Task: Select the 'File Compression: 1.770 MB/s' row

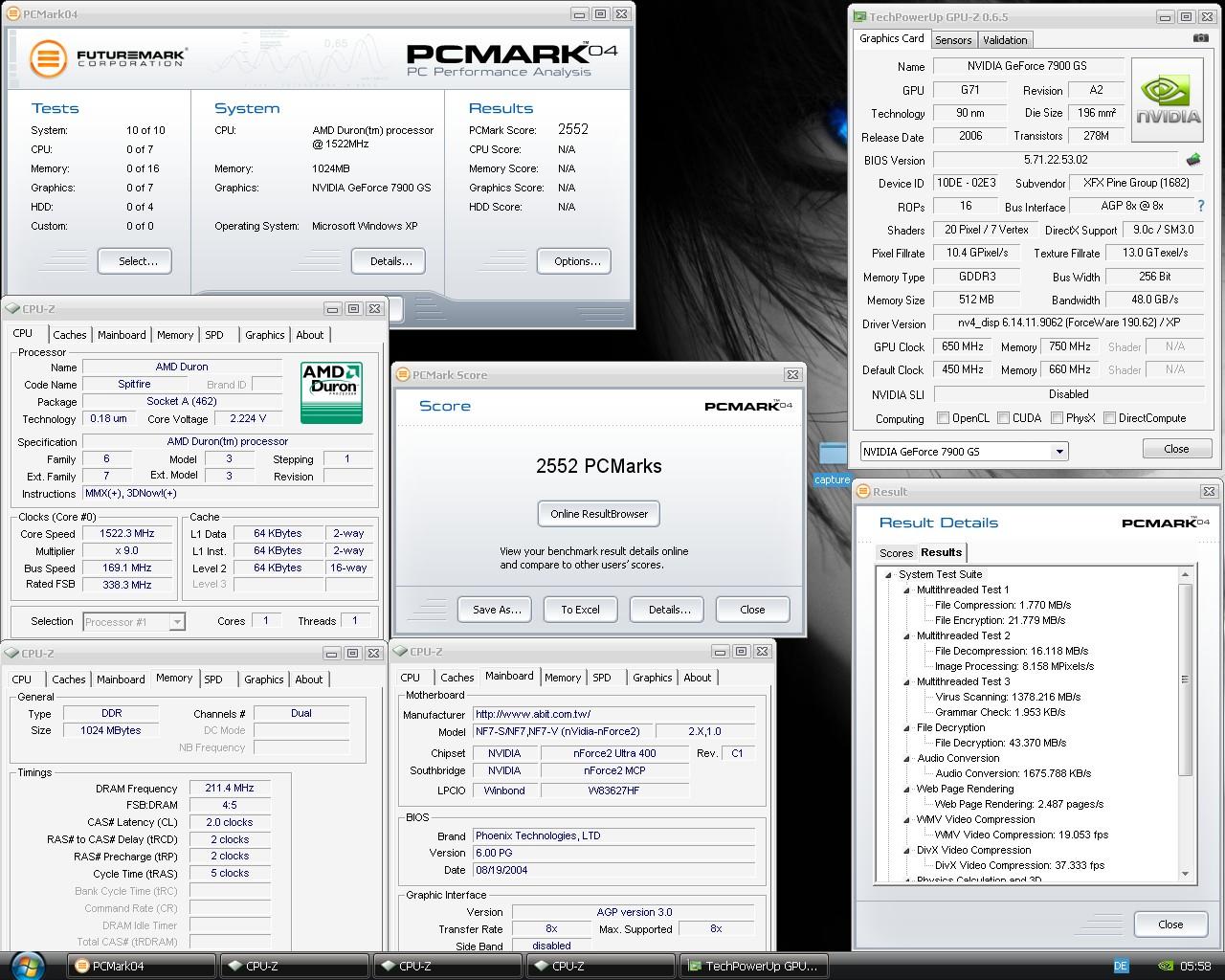Action: tap(1003, 605)
